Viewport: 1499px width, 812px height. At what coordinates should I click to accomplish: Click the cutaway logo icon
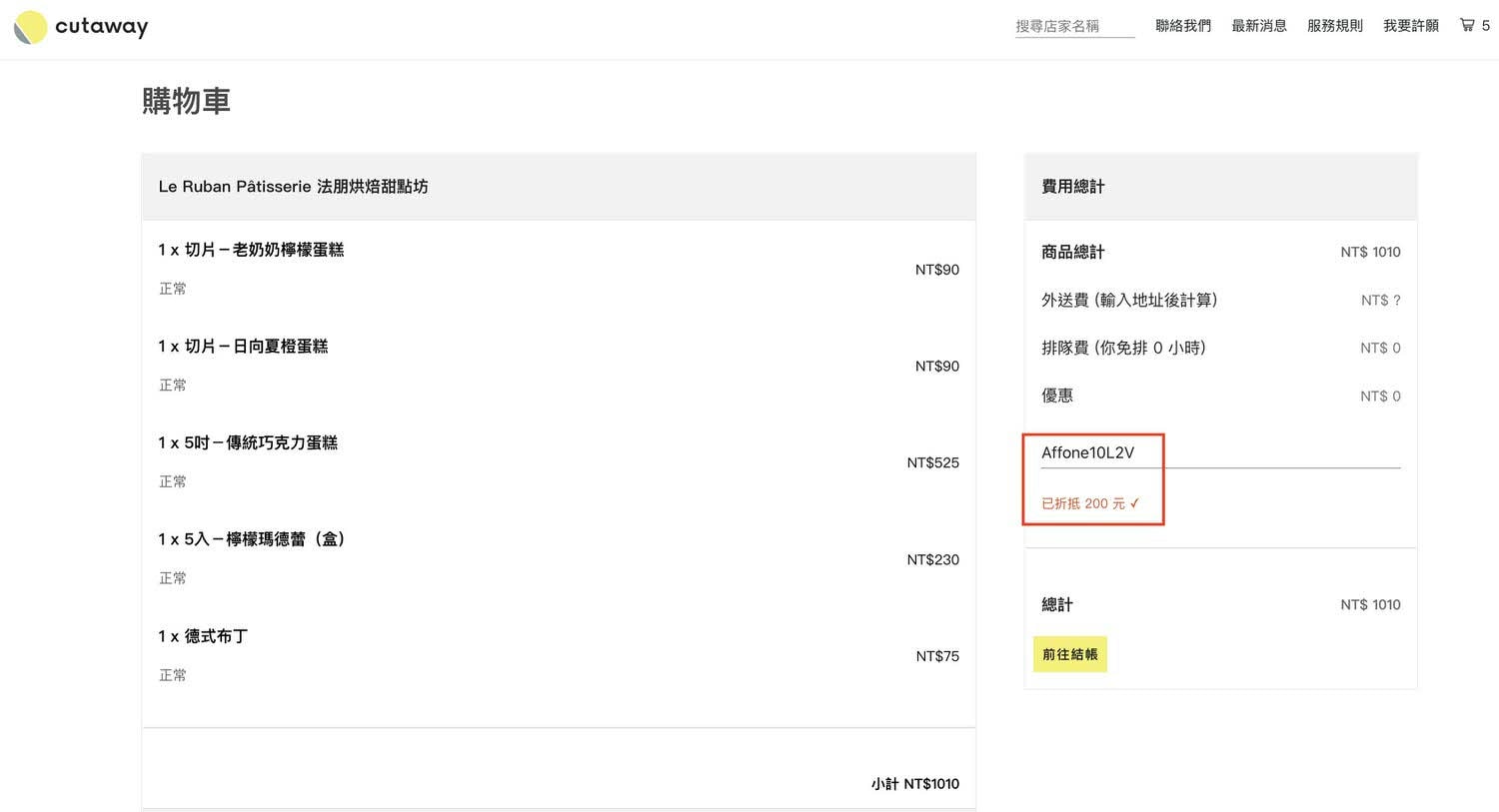(30, 27)
